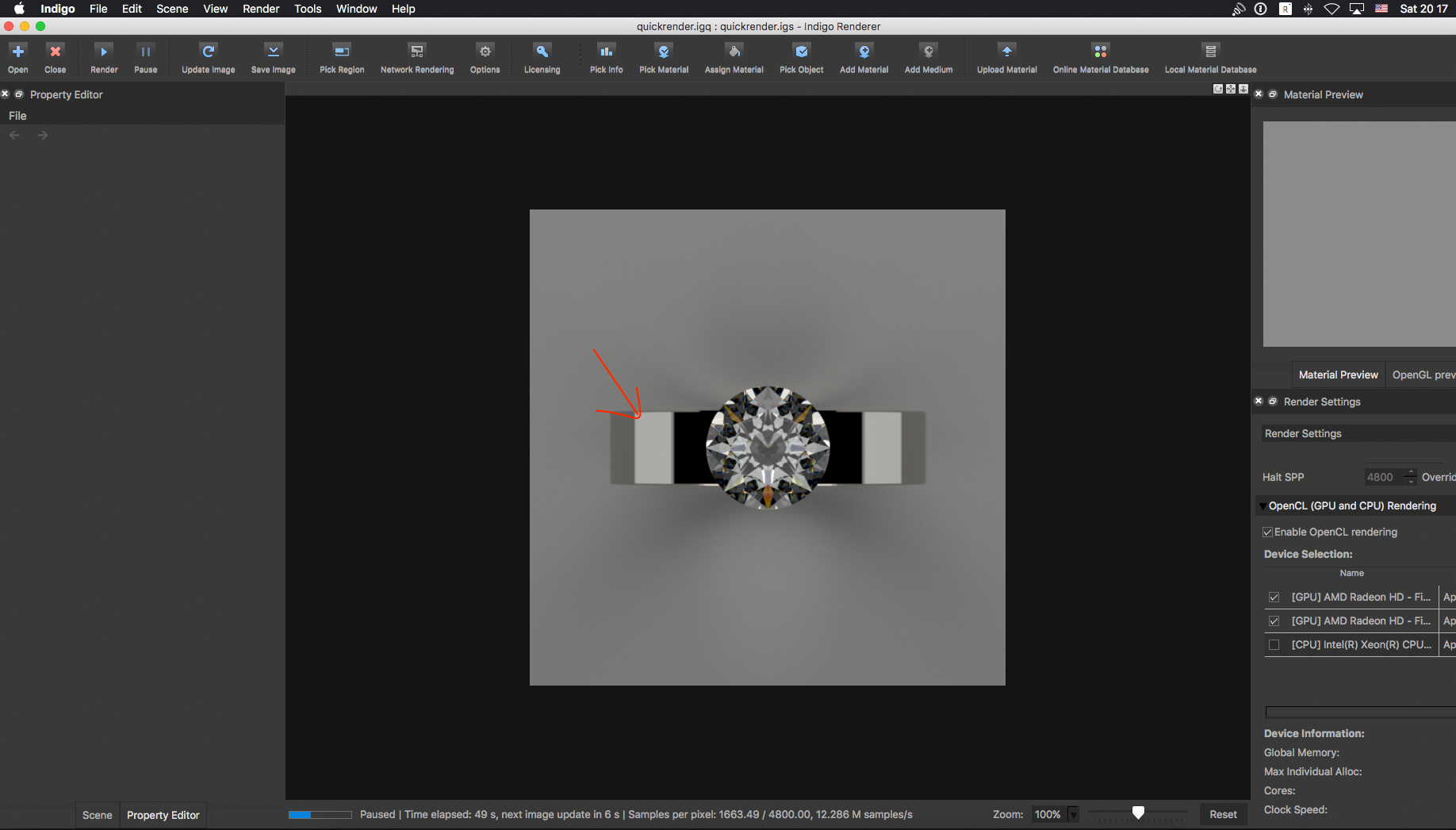1456x830 pixels.
Task: Click the Halt SPP stepper arrows
Action: 1410,477
